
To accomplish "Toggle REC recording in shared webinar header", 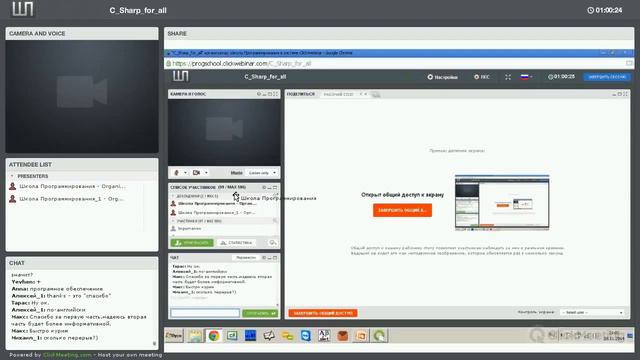I will point(482,77).
